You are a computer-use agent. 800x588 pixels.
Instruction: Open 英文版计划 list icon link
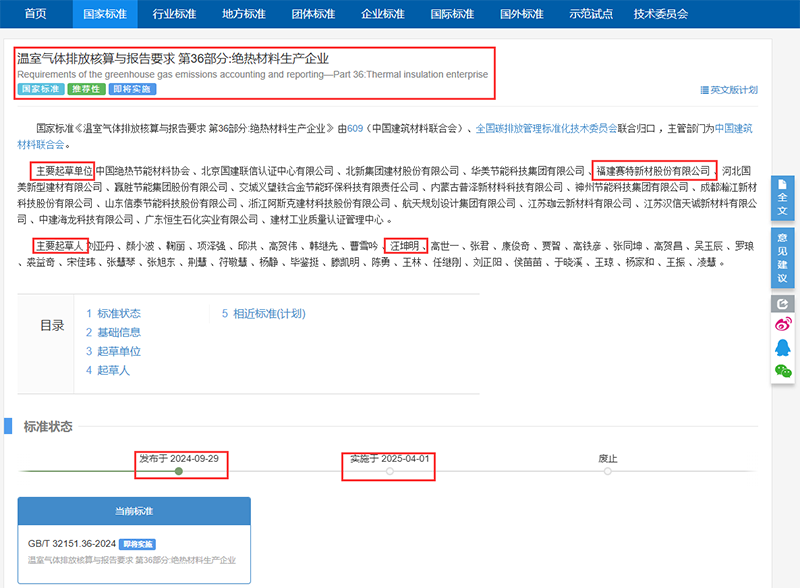tap(729, 90)
